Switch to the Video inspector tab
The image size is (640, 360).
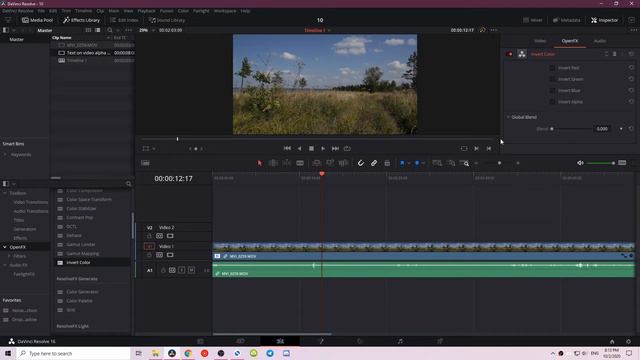[x=540, y=41]
